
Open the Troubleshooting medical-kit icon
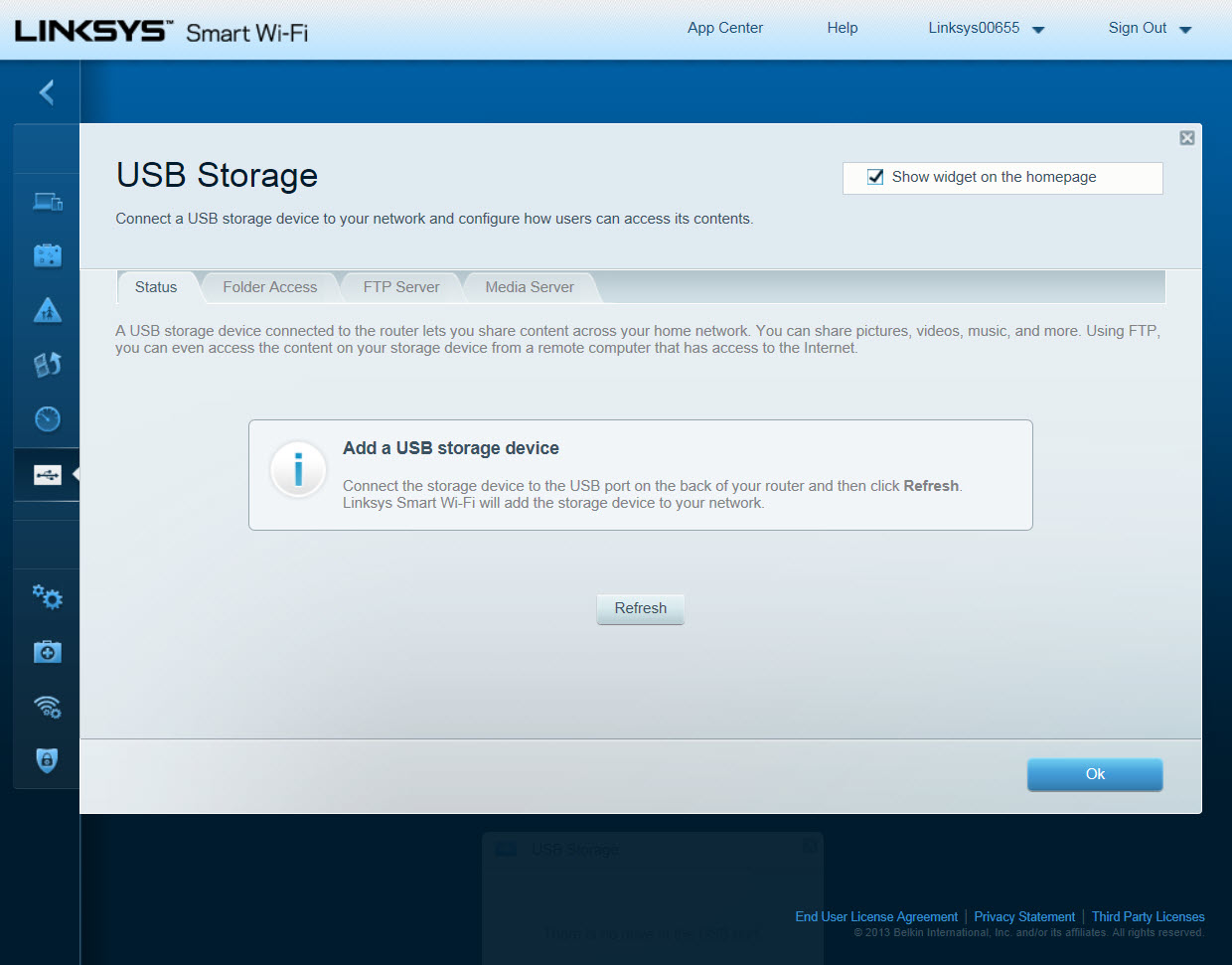(x=47, y=652)
